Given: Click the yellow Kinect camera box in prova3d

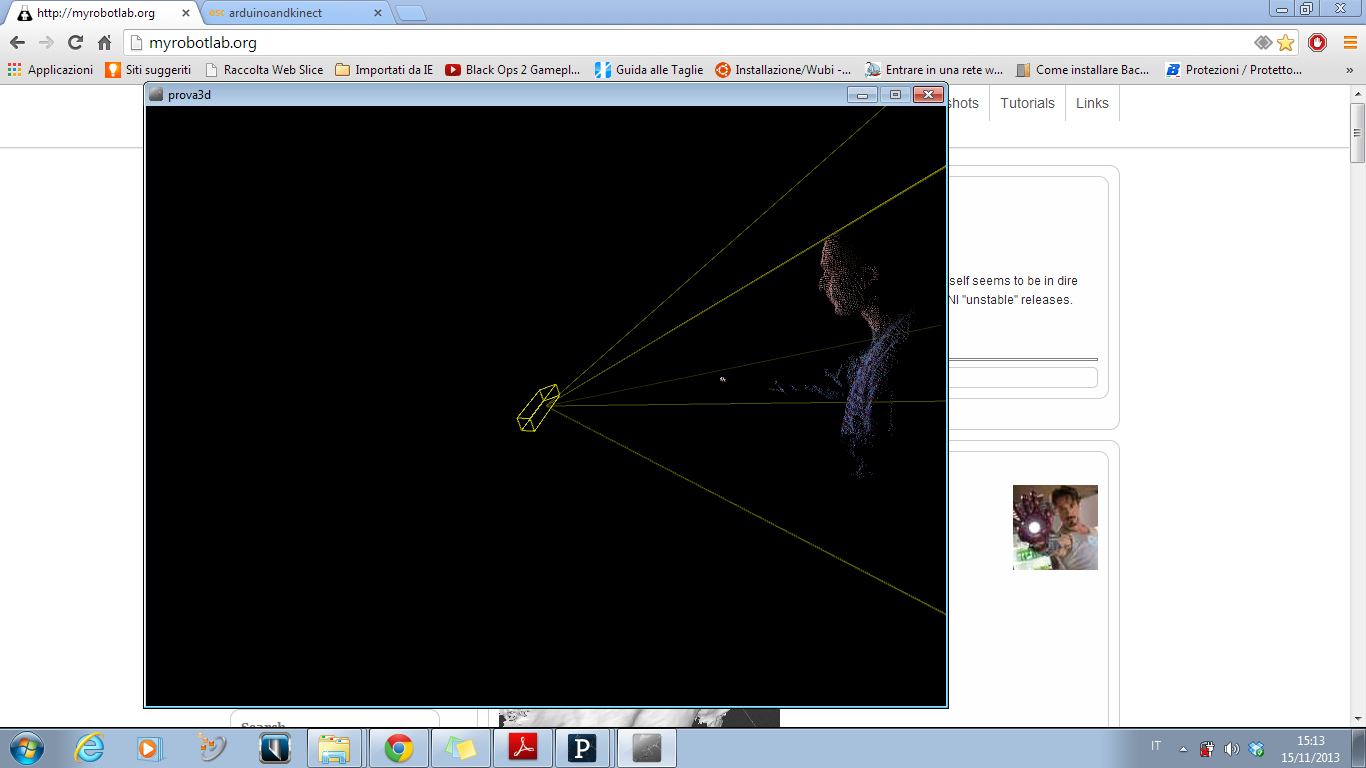Looking at the screenshot, I should pyautogui.click(x=537, y=408).
